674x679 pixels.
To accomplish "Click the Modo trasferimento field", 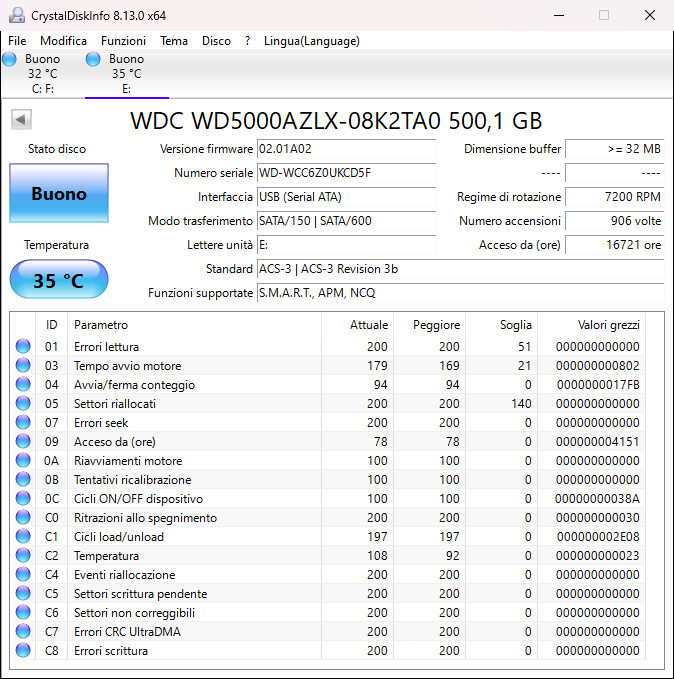I will (347, 221).
